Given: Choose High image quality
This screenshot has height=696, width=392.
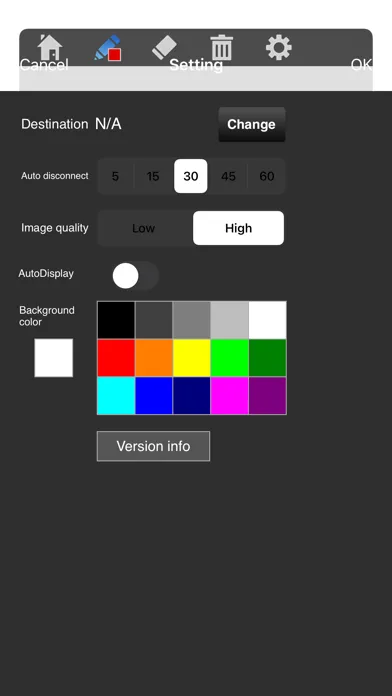Looking at the screenshot, I should tap(238, 228).
